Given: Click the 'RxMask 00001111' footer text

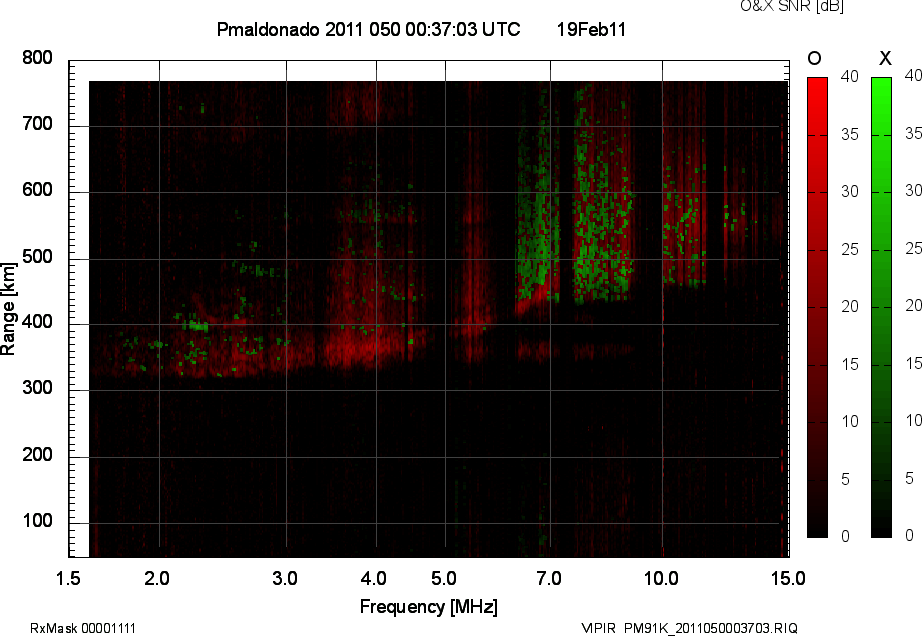Looking at the screenshot, I should (x=83, y=628).
